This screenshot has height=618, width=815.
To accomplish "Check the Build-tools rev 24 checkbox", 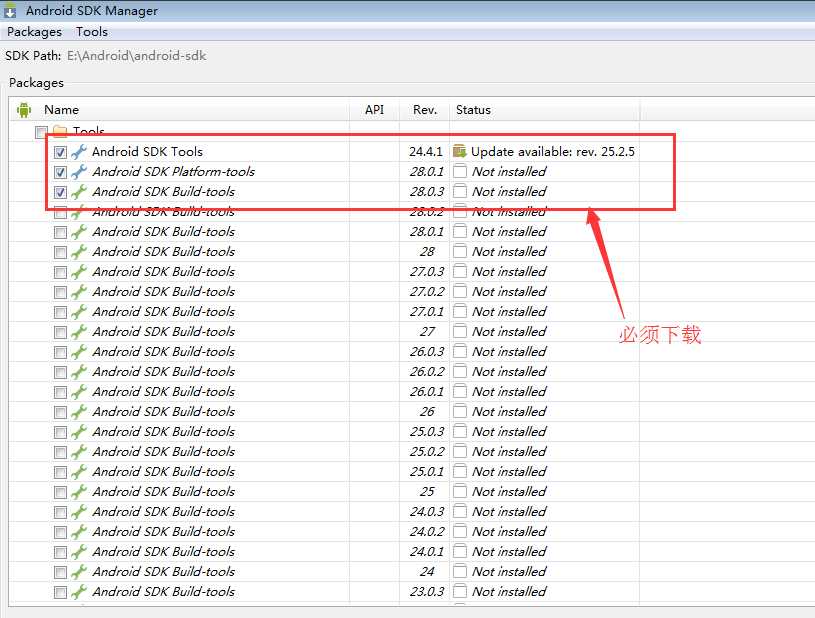I will (x=60, y=572).
